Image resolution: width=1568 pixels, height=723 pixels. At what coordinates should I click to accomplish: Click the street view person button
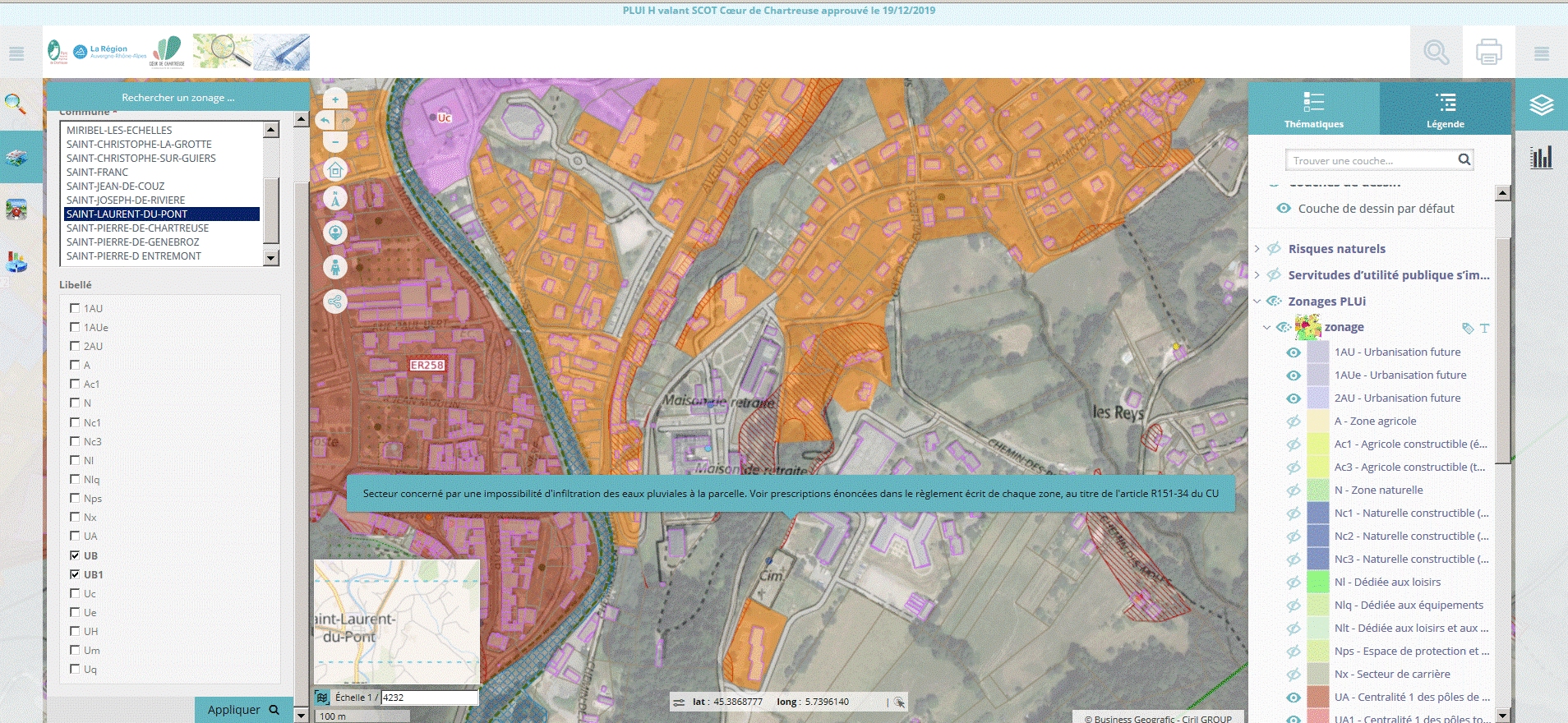(335, 267)
